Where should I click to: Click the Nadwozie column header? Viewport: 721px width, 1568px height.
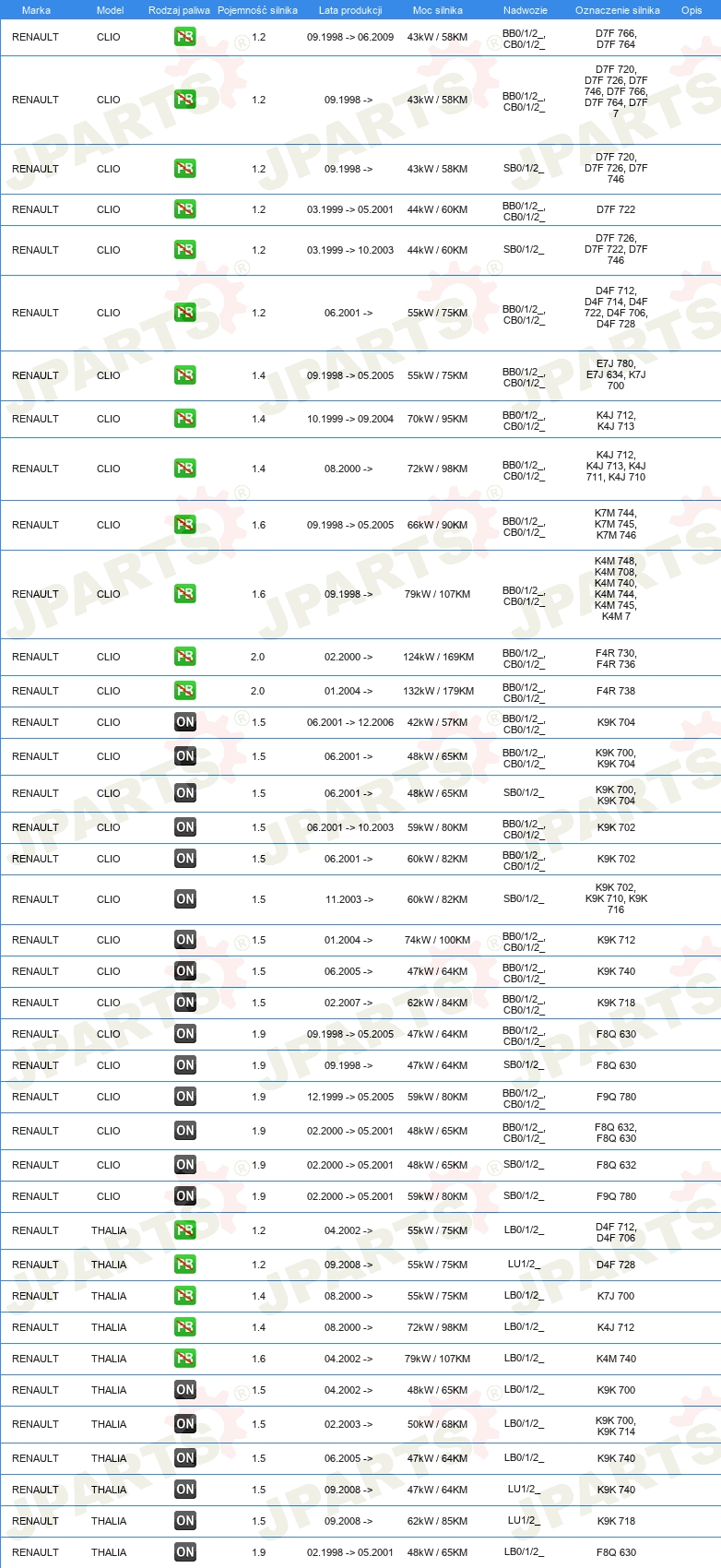[x=525, y=10]
